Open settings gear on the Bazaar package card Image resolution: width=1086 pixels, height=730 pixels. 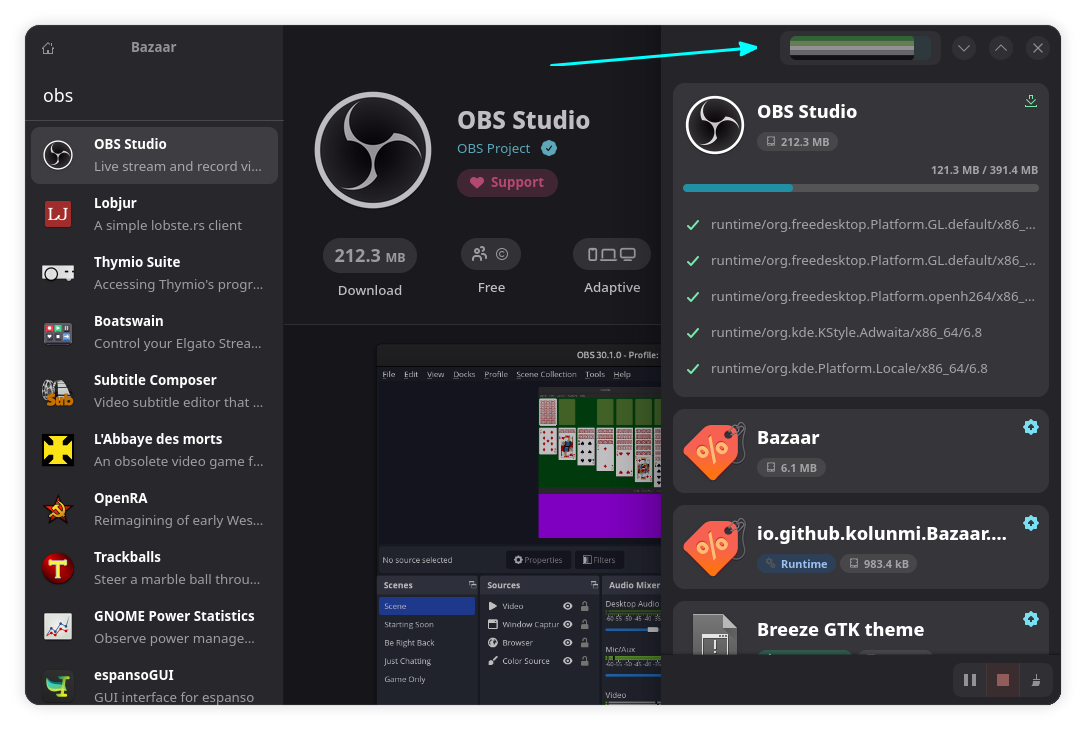pos(1031,427)
